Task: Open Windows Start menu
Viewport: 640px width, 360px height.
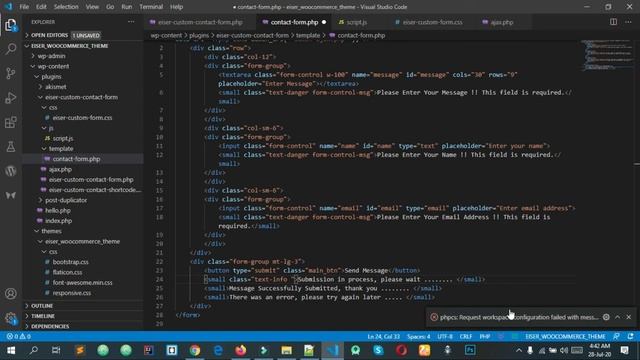Action: click(11, 350)
